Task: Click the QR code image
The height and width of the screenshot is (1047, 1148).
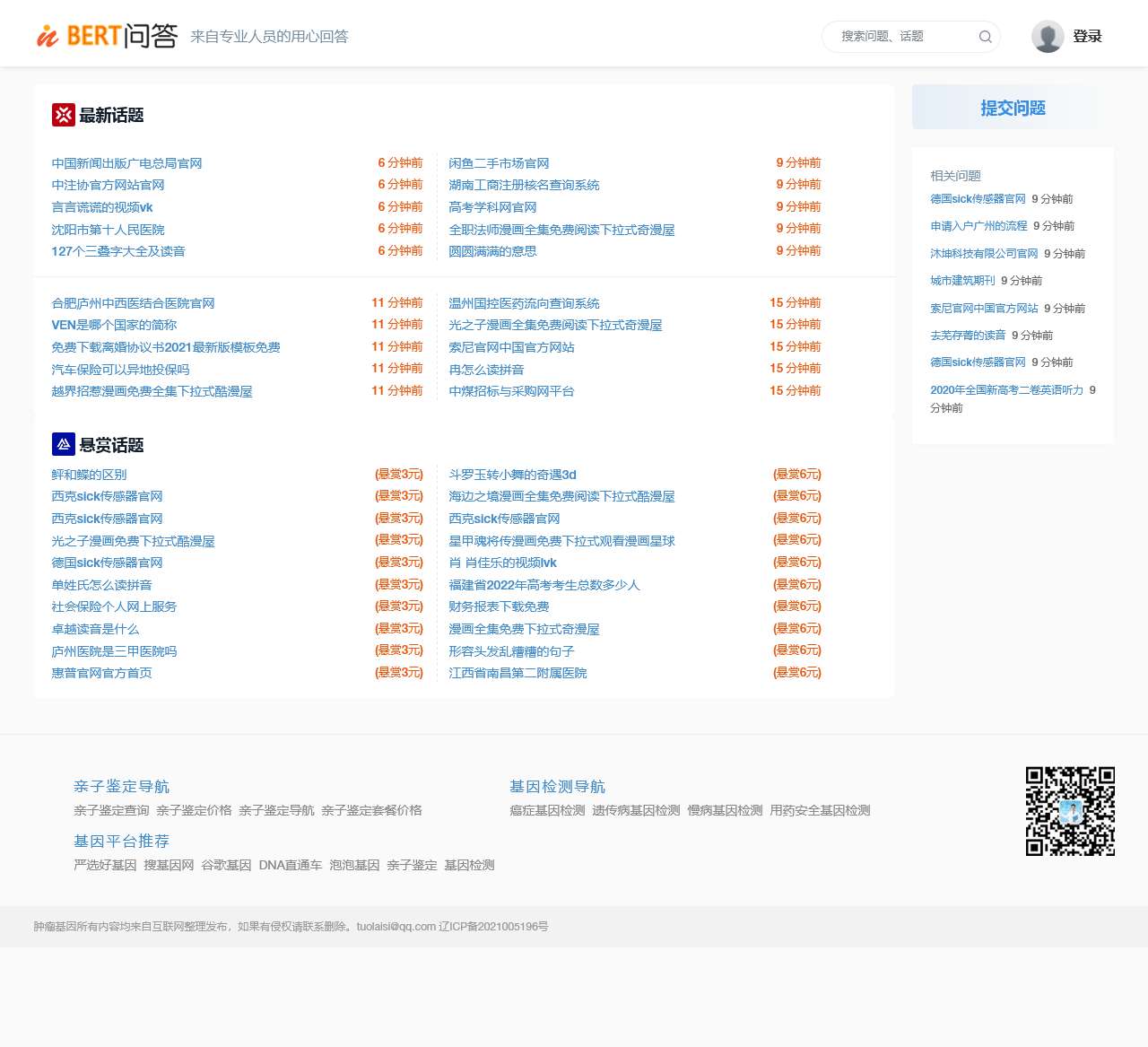Action: [x=1070, y=811]
